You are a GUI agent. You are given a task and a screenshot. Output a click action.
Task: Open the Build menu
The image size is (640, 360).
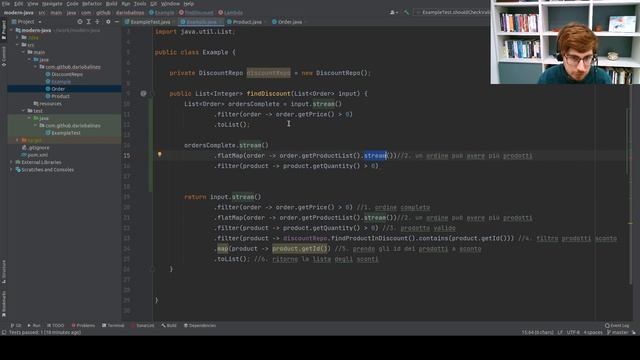[x=111, y=4]
